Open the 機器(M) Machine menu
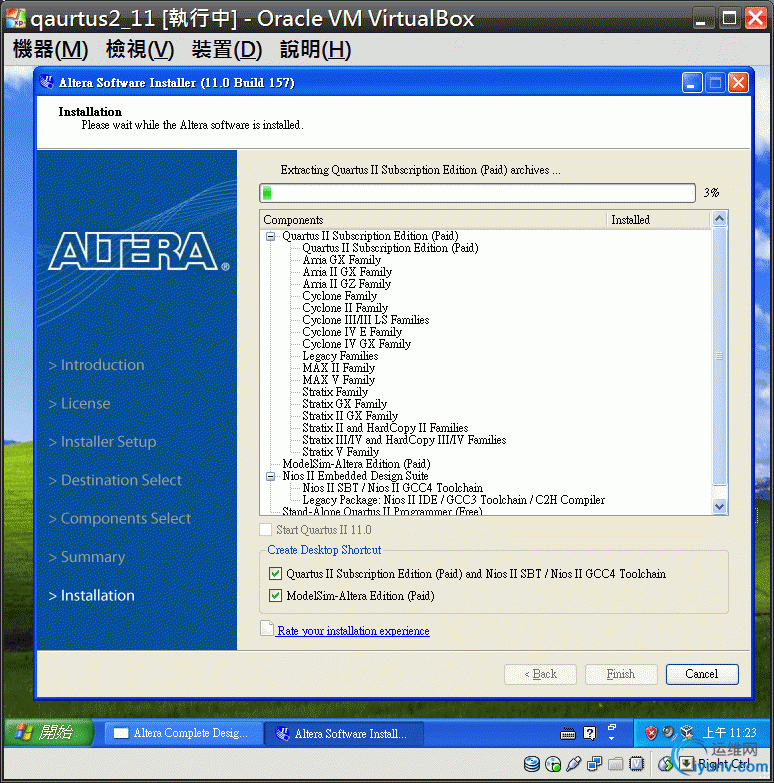 [50, 49]
